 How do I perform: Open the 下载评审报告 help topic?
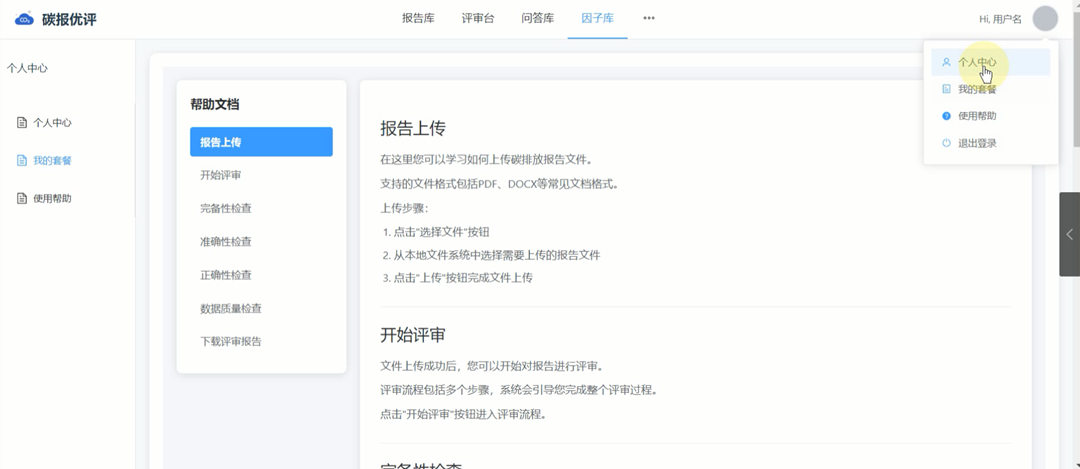(x=231, y=341)
